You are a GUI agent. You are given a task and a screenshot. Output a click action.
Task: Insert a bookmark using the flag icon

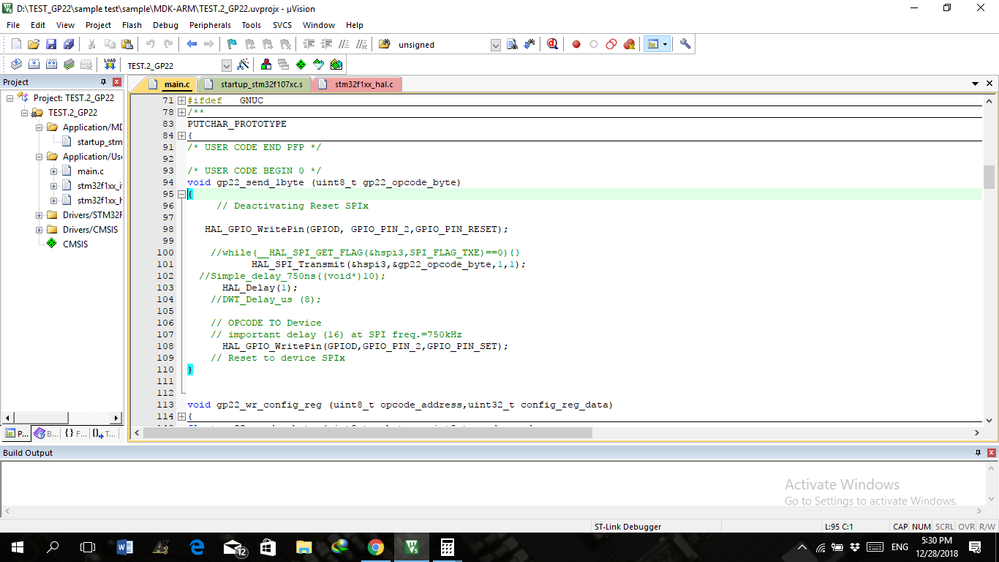[x=232, y=45]
